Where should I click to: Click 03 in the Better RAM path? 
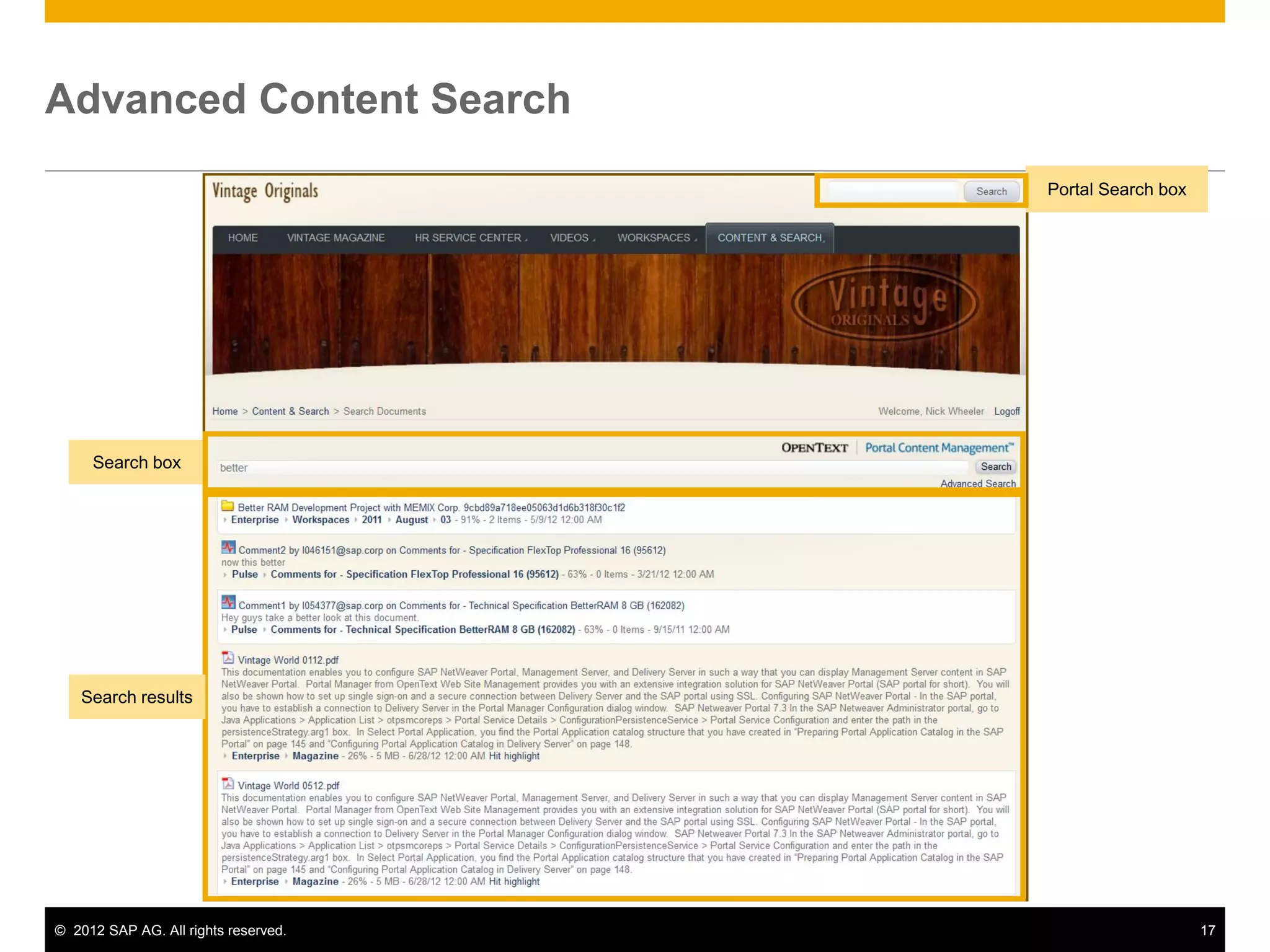click(445, 520)
